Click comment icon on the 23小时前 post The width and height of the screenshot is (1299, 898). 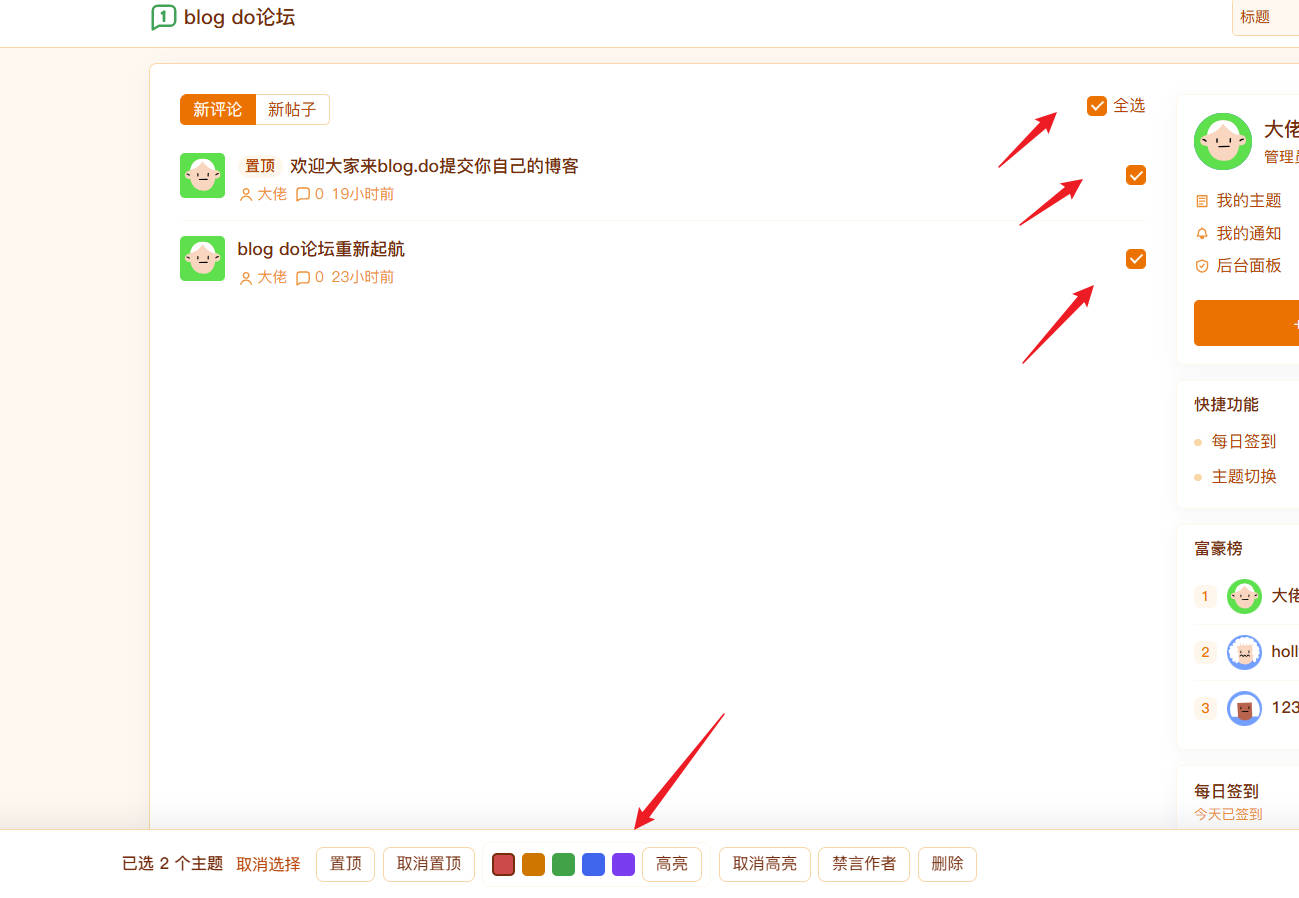click(x=303, y=277)
